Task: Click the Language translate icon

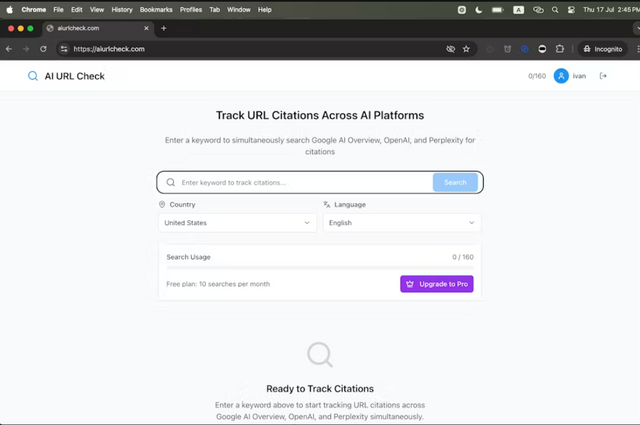Action: pos(327,204)
